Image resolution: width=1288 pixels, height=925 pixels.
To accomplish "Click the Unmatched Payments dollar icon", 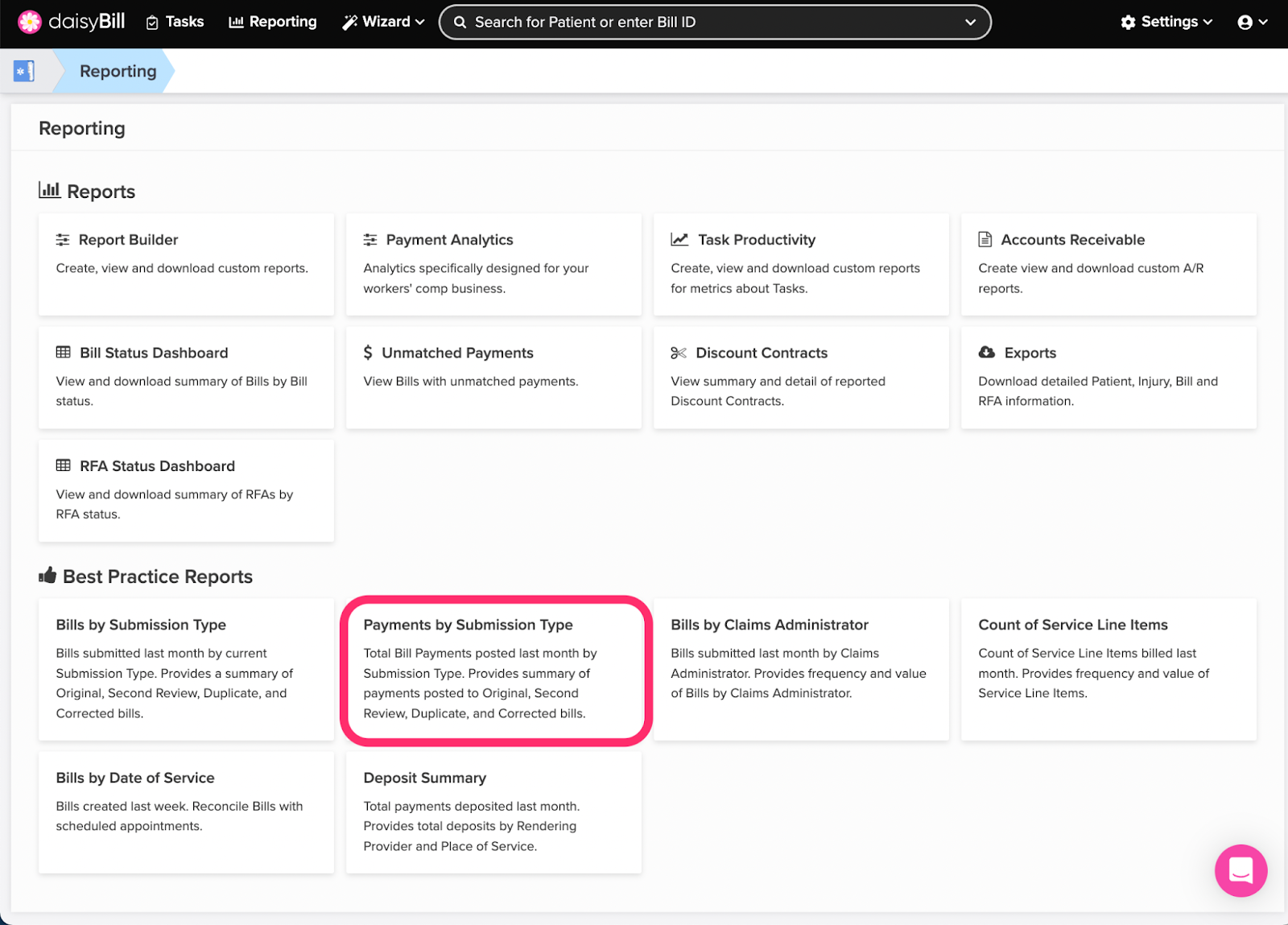I will (x=368, y=353).
